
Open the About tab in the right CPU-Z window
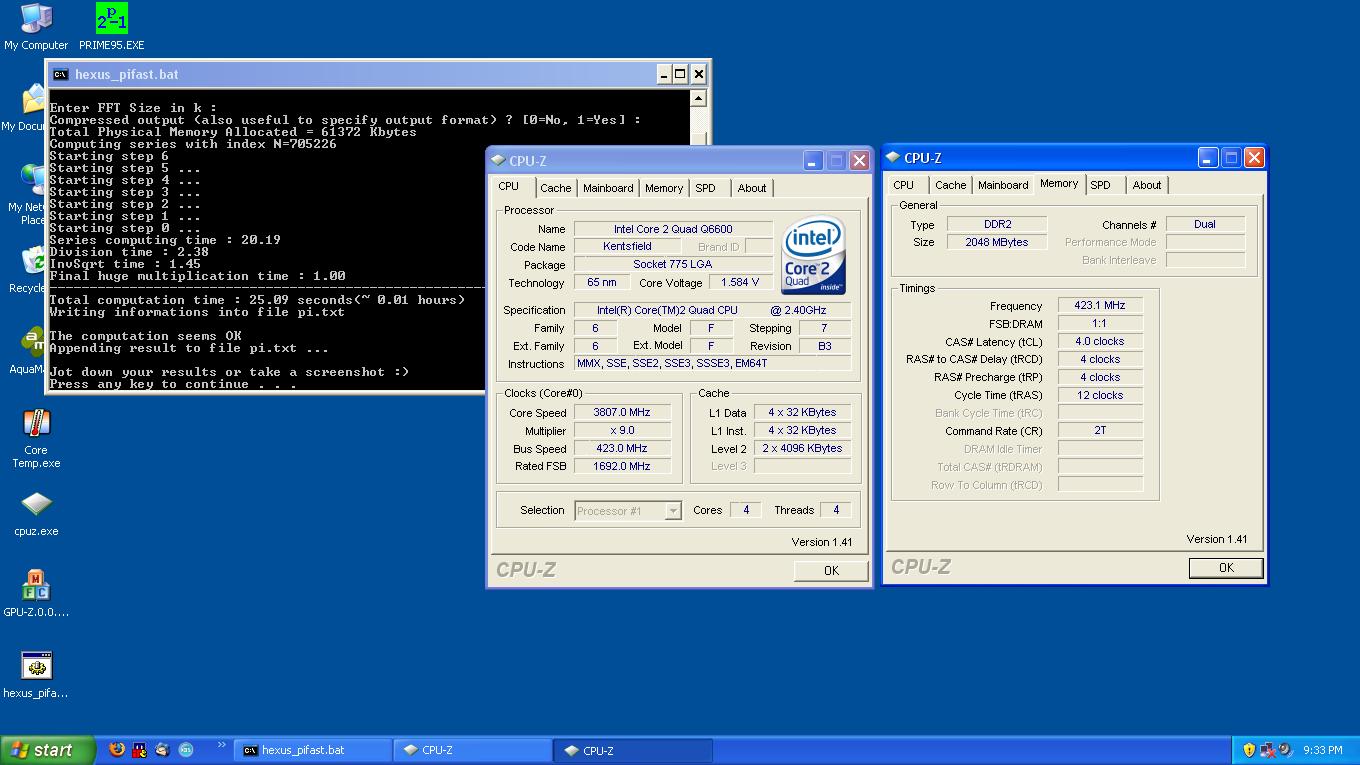click(x=1147, y=185)
